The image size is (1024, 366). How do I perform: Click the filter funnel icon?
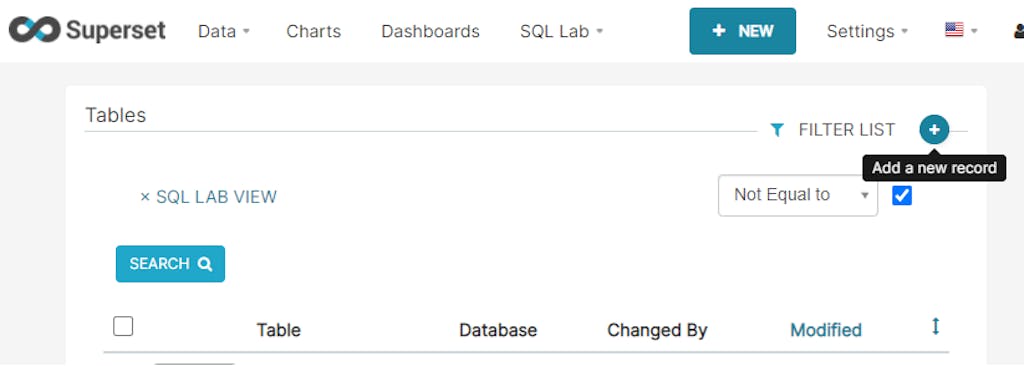(x=776, y=130)
